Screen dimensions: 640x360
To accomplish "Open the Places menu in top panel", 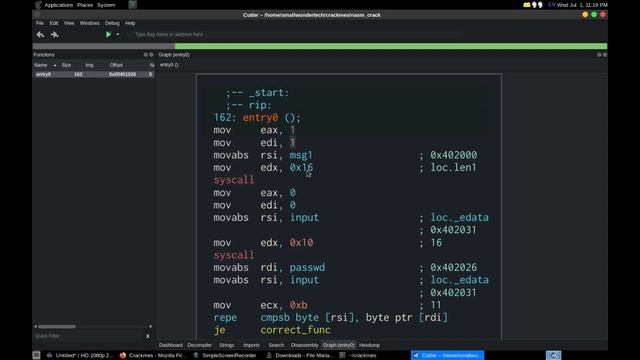I will tap(85, 5).
